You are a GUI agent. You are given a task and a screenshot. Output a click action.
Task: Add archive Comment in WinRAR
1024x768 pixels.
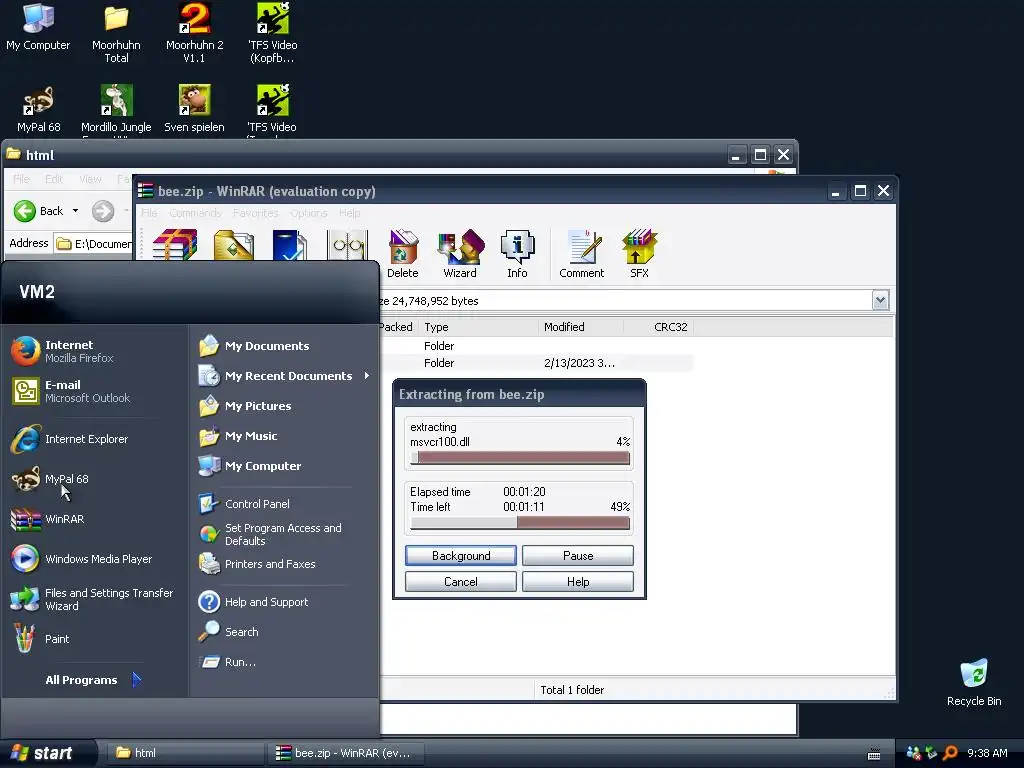coord(581,253)
